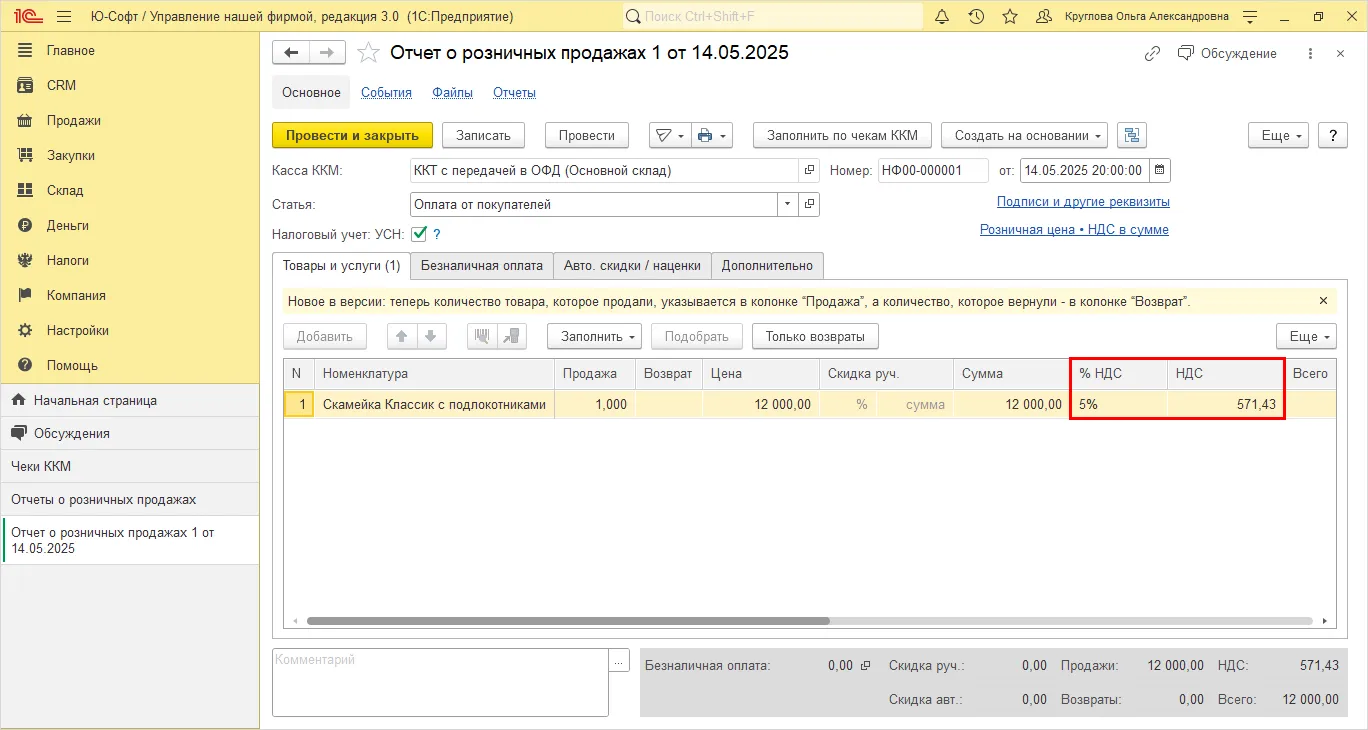
Task: Open Обсуждение button
Action: [1227, 53]
